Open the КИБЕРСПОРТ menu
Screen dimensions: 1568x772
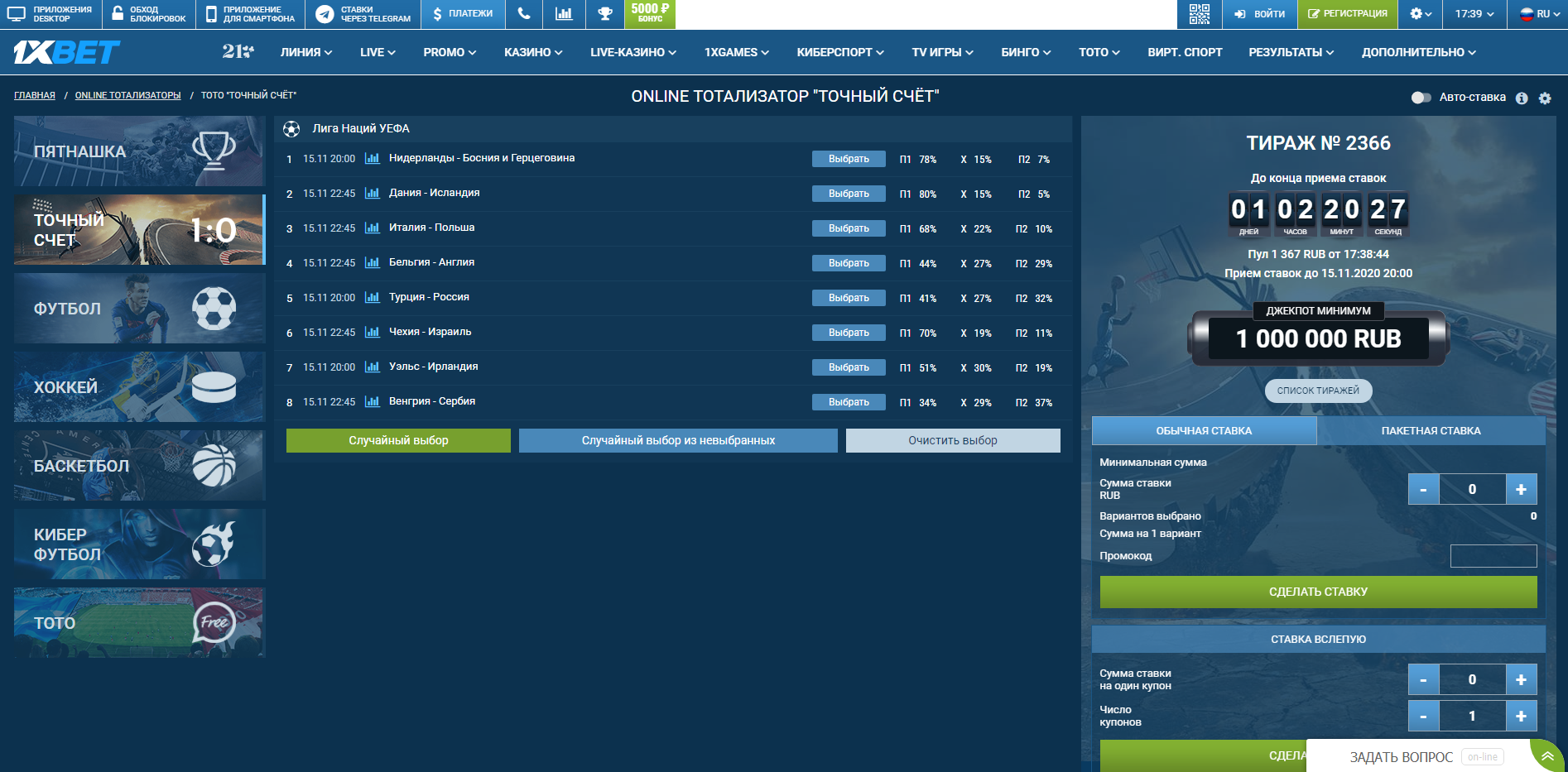840,52
